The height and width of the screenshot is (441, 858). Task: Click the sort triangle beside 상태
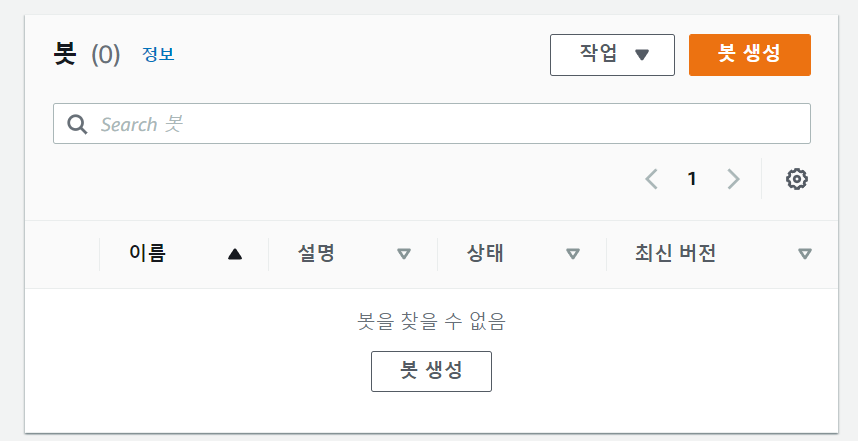[572, 254]
